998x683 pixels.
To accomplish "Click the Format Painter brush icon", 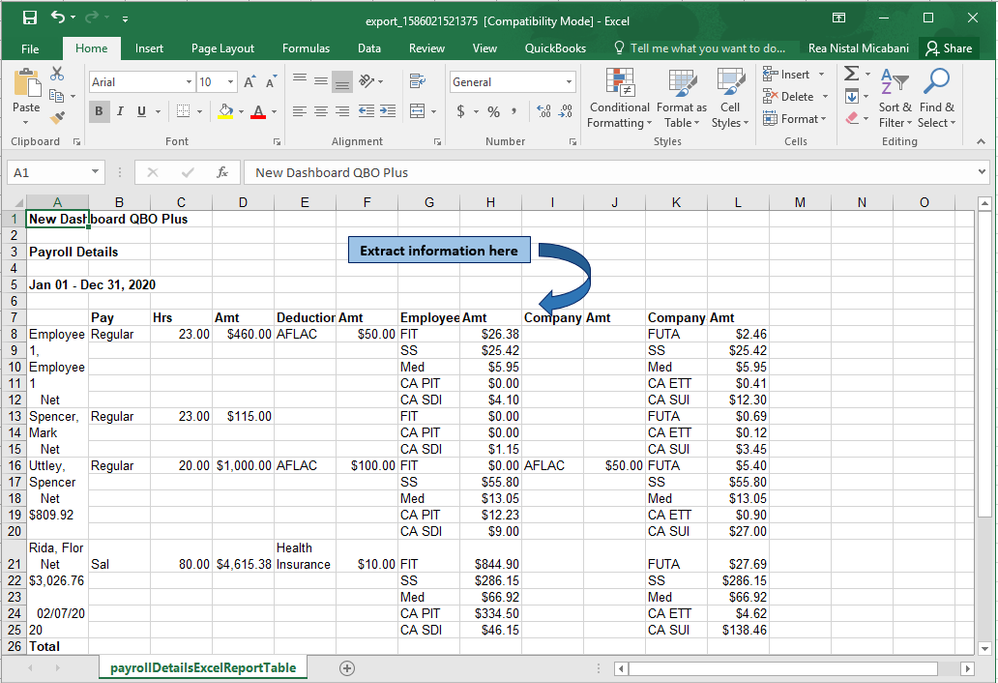I will [x=57, y=118].
